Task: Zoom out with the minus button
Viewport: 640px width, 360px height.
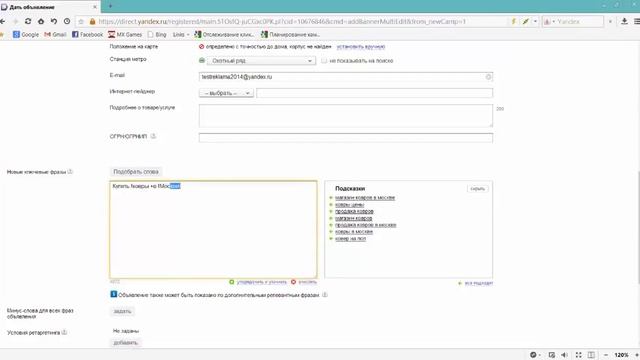Action: (606, 355)
